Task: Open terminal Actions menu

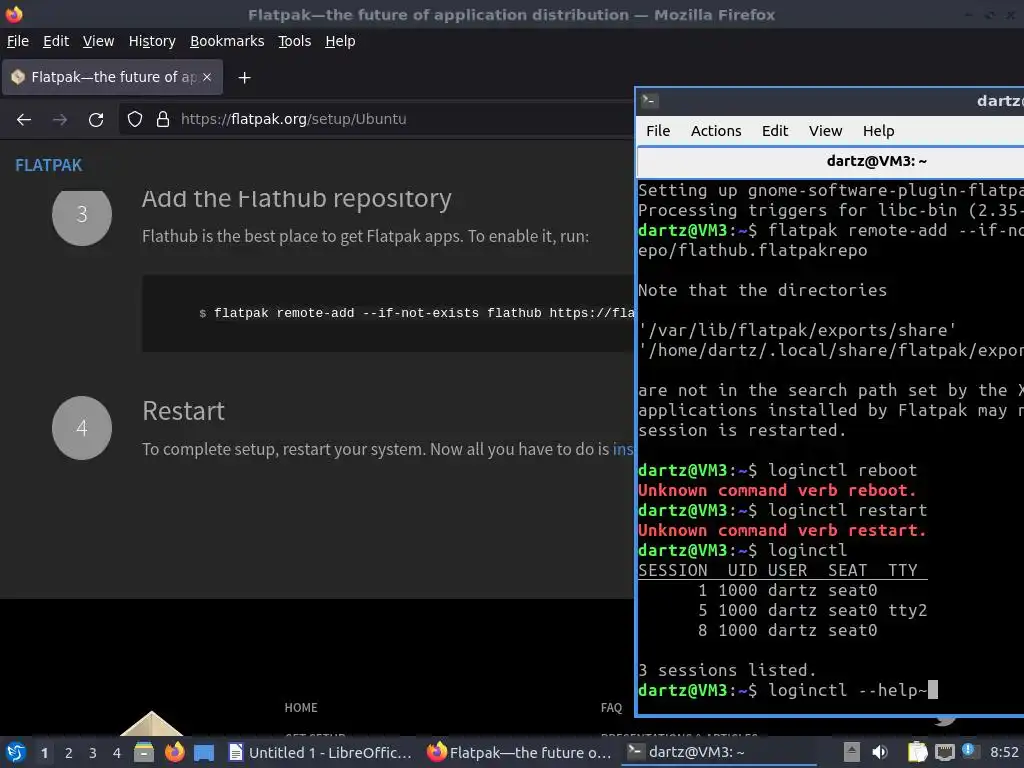Action: [x=716, y=131]
